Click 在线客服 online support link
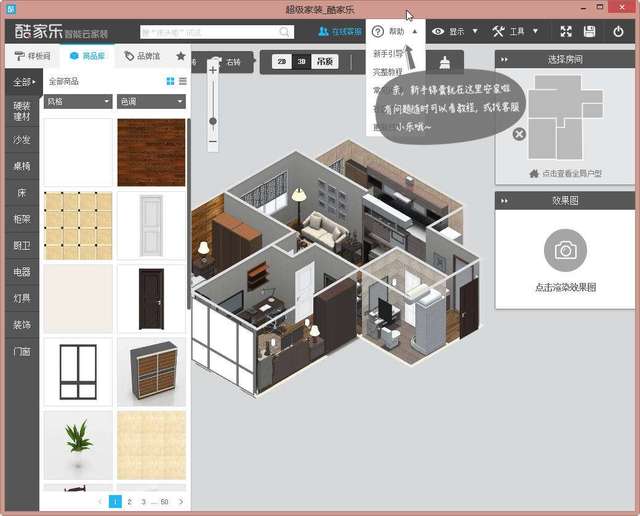640x516 pixels. coord(340,32)
